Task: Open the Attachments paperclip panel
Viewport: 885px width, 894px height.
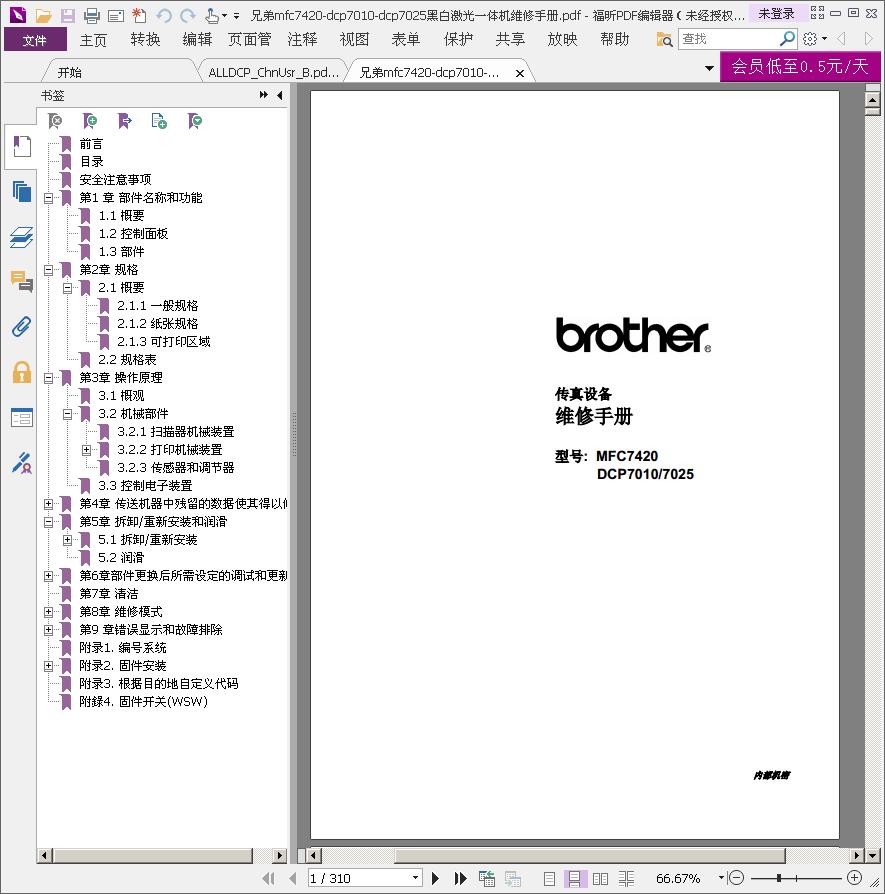Action: 22,327
